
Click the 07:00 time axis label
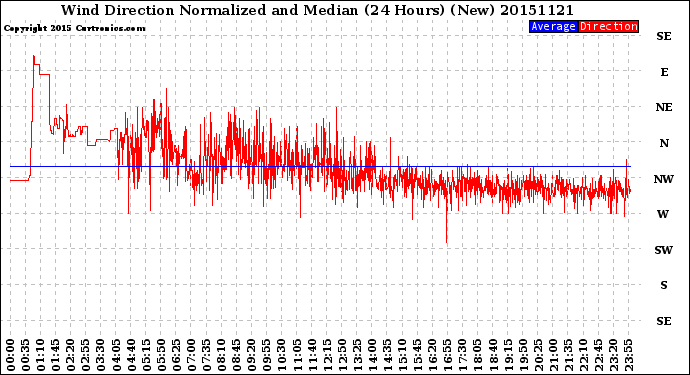(x=192, y=355)
